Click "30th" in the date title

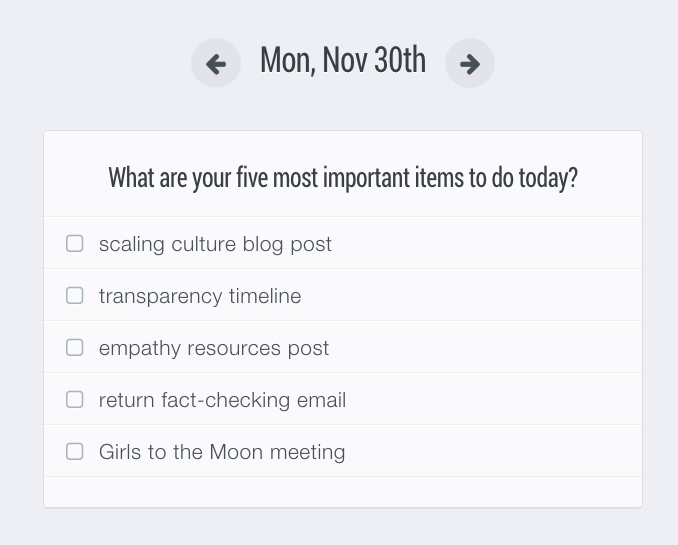click(399, 61)
